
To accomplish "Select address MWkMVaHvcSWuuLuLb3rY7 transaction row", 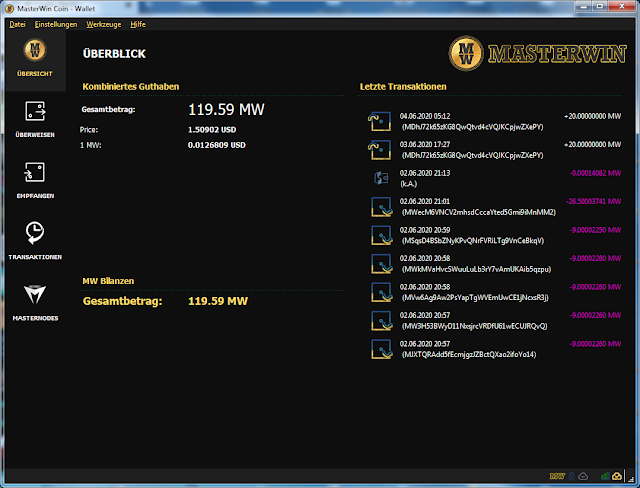I will pyautogui.click(x=476, y=269).
